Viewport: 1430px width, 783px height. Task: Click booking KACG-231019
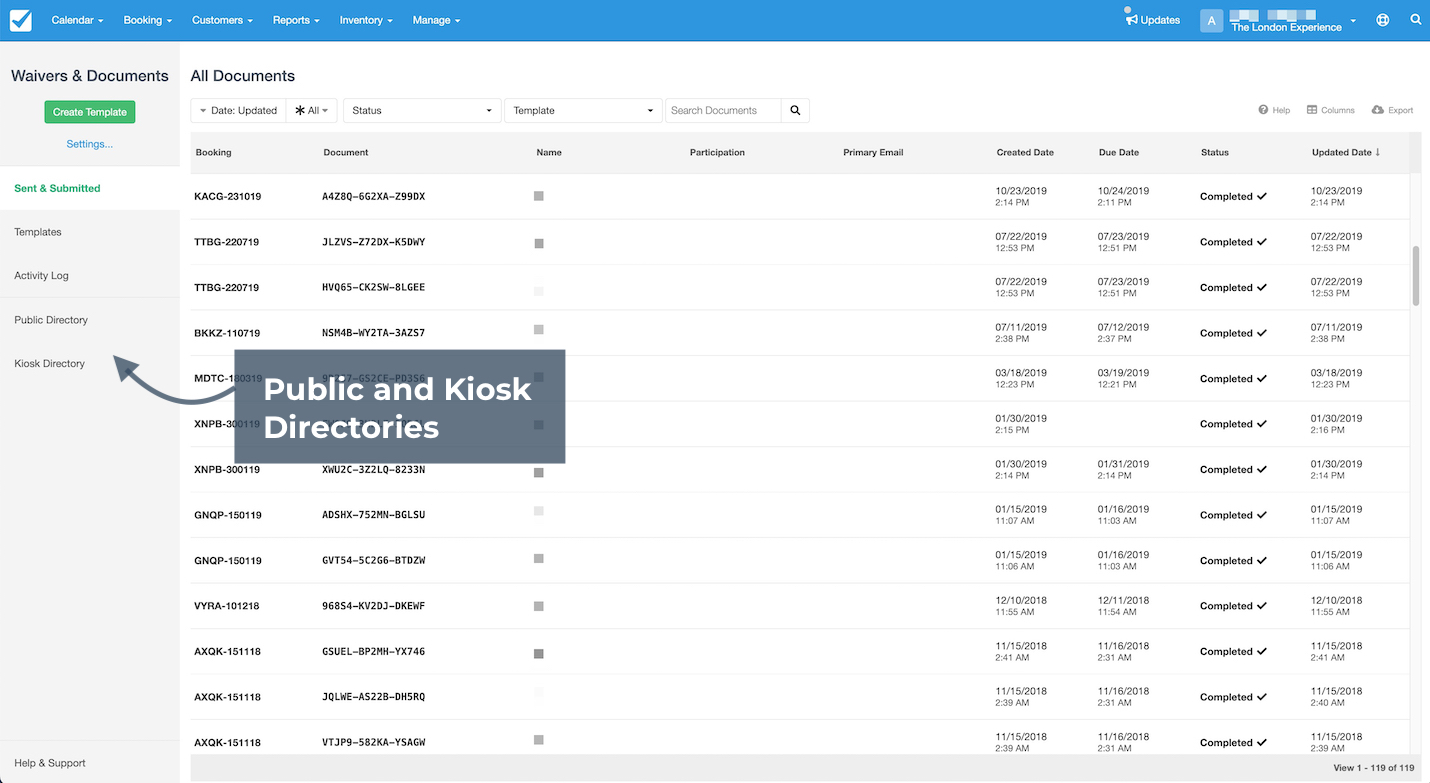(x=227, y=197)
